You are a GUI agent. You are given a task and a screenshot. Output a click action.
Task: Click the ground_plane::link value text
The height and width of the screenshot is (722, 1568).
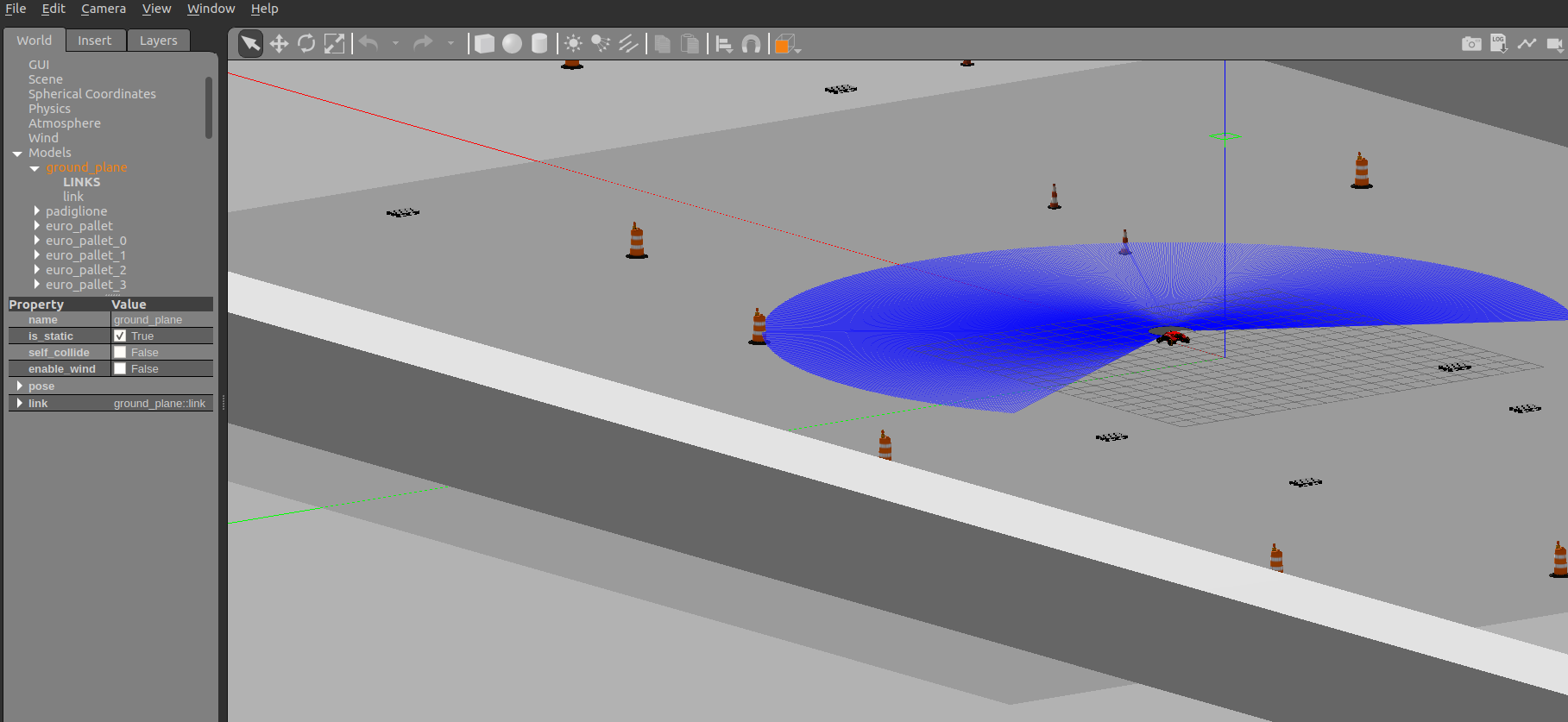pos(160,403)
